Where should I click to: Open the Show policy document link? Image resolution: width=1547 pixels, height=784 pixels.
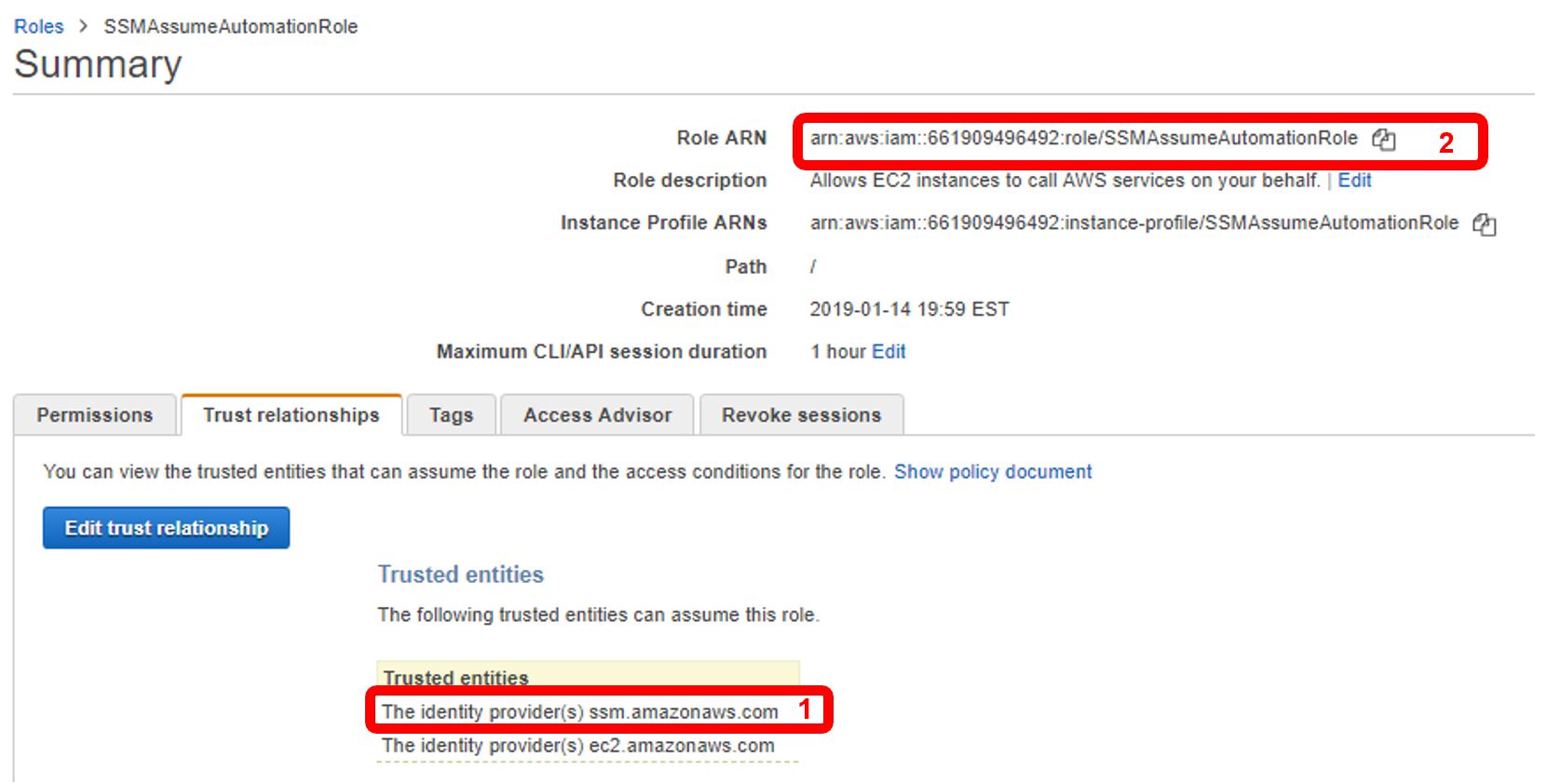pos(993,472)
